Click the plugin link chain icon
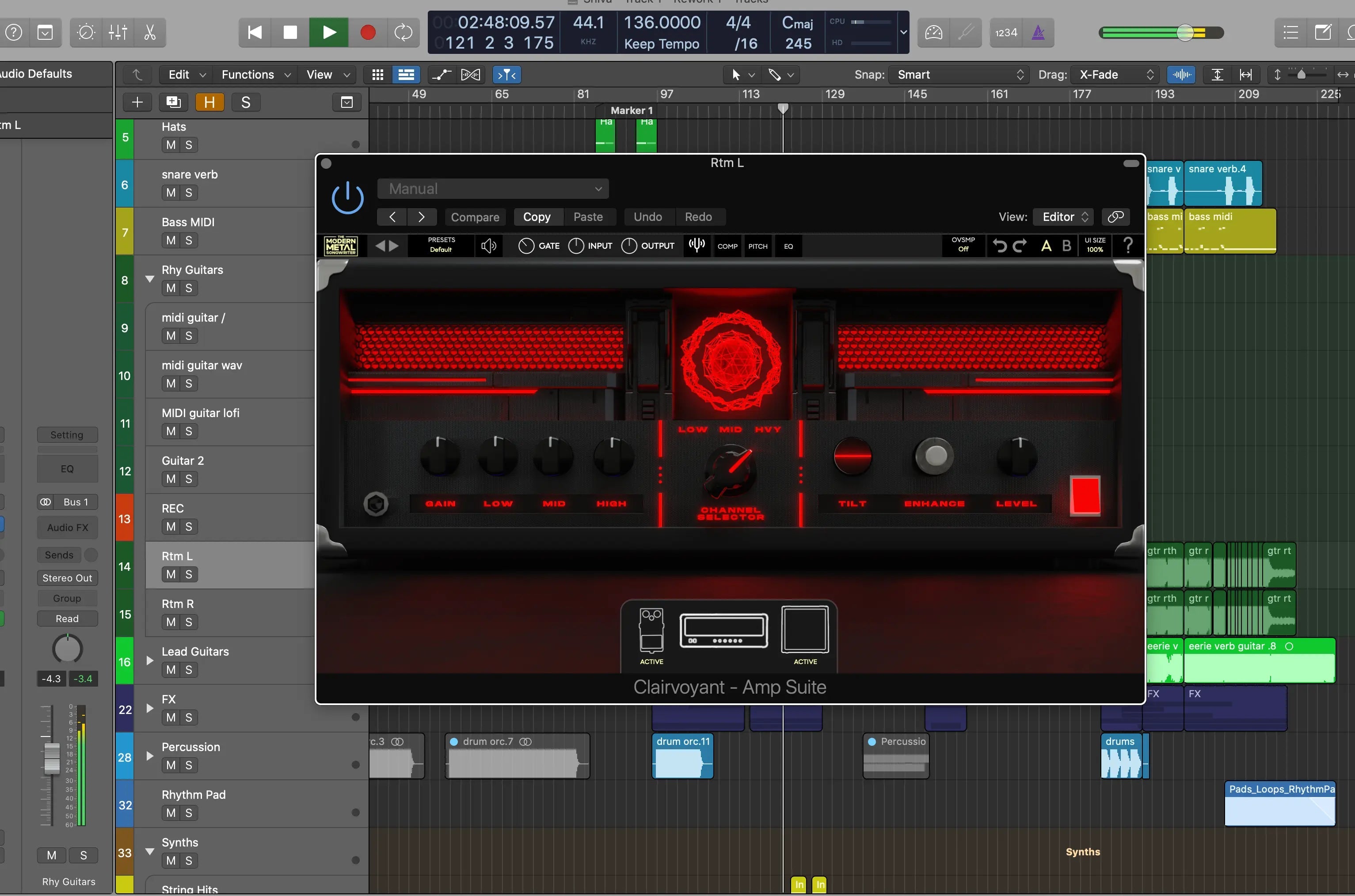This screenshot has height=896, width=1355. (x=1115, y=216)
